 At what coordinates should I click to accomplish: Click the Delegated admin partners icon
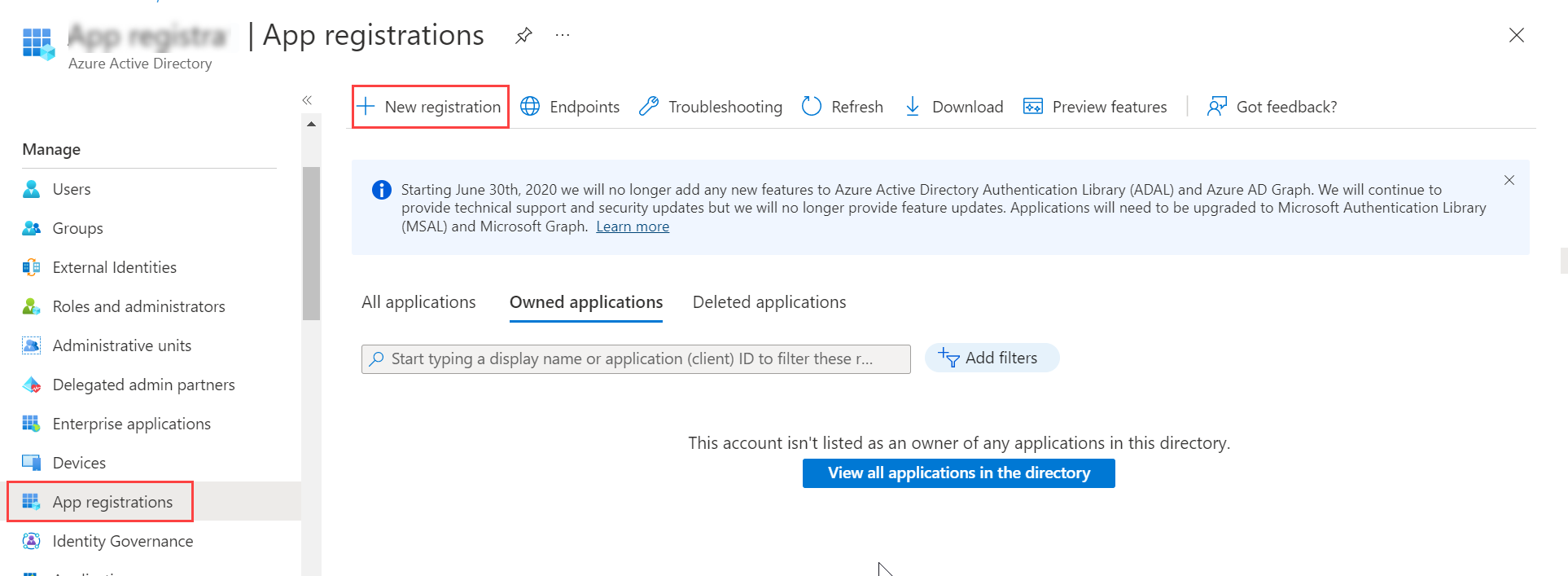32,385
